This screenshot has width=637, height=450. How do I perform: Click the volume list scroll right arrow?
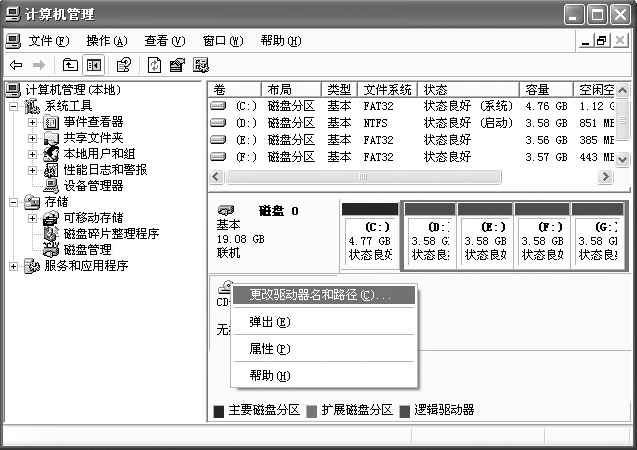coord(606,177)
